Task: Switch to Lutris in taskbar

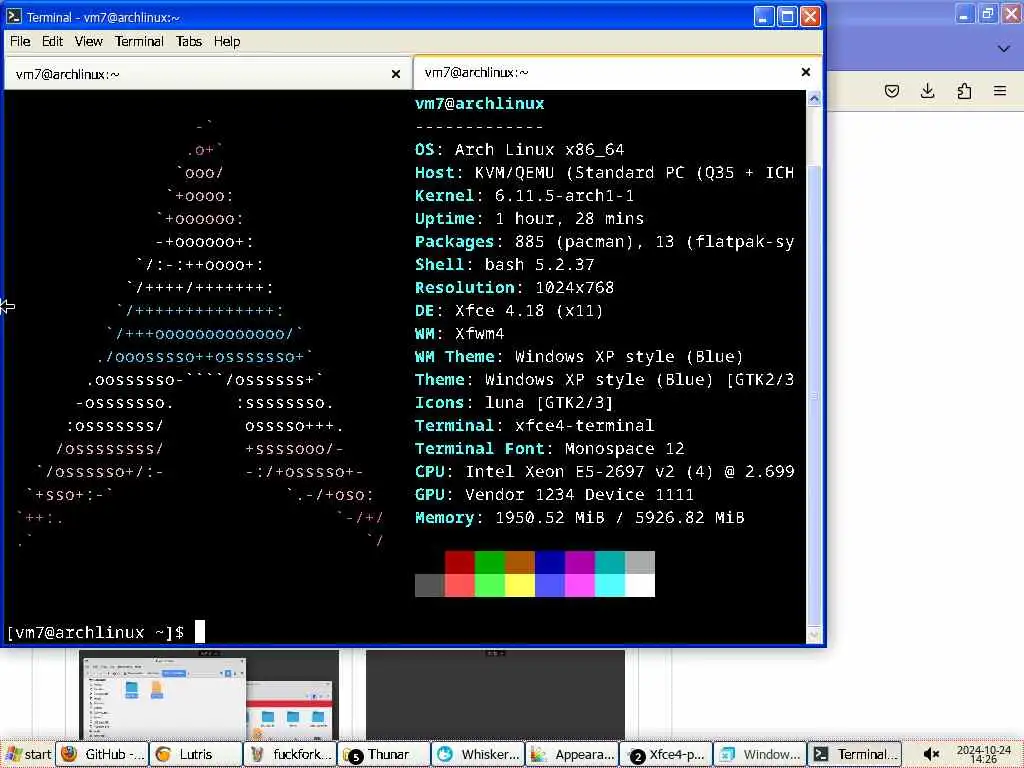Action: 196,754
